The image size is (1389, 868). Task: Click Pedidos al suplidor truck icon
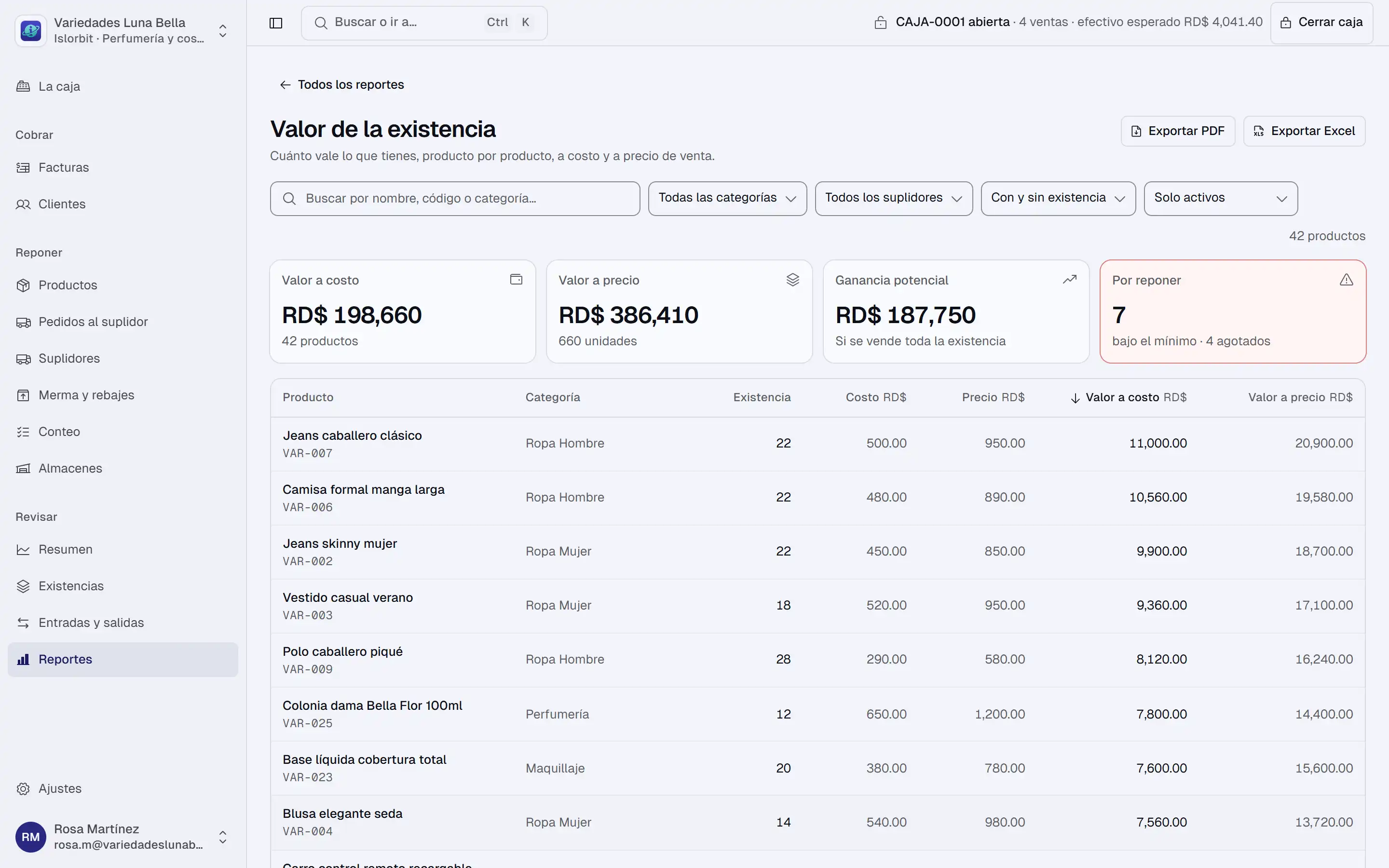(23, 322)
